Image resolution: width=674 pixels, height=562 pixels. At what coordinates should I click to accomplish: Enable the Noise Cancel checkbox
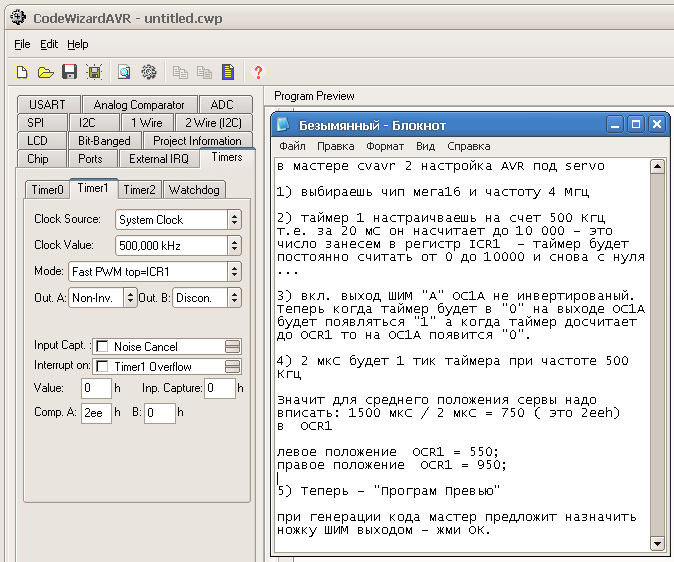tap(102, 346)
